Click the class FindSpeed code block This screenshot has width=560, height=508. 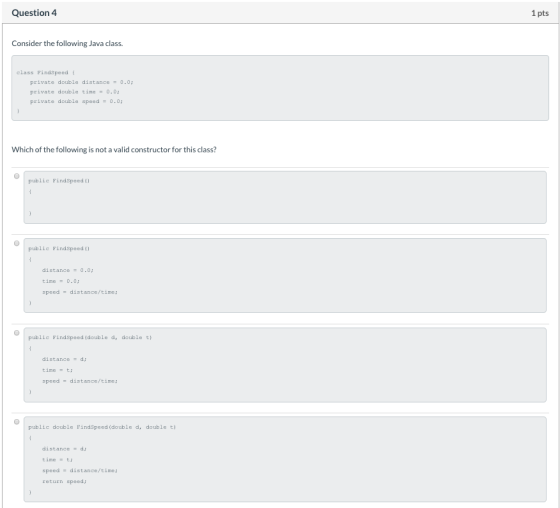click(280, 88)
